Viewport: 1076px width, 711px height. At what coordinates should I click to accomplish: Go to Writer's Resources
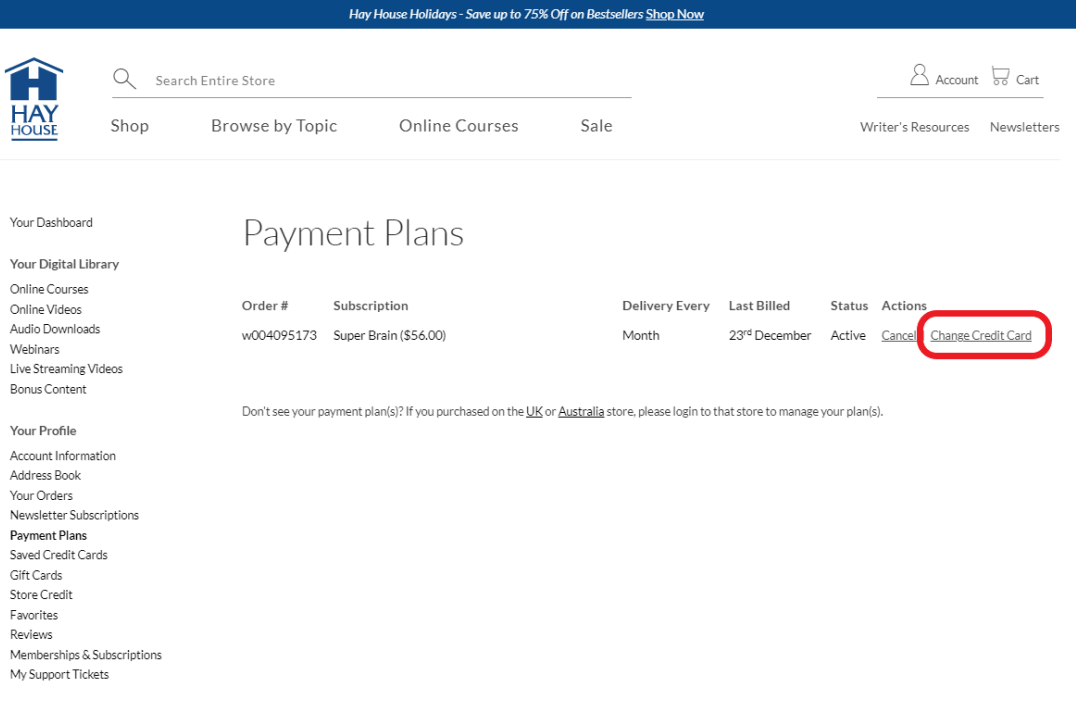tap(914, 127)
